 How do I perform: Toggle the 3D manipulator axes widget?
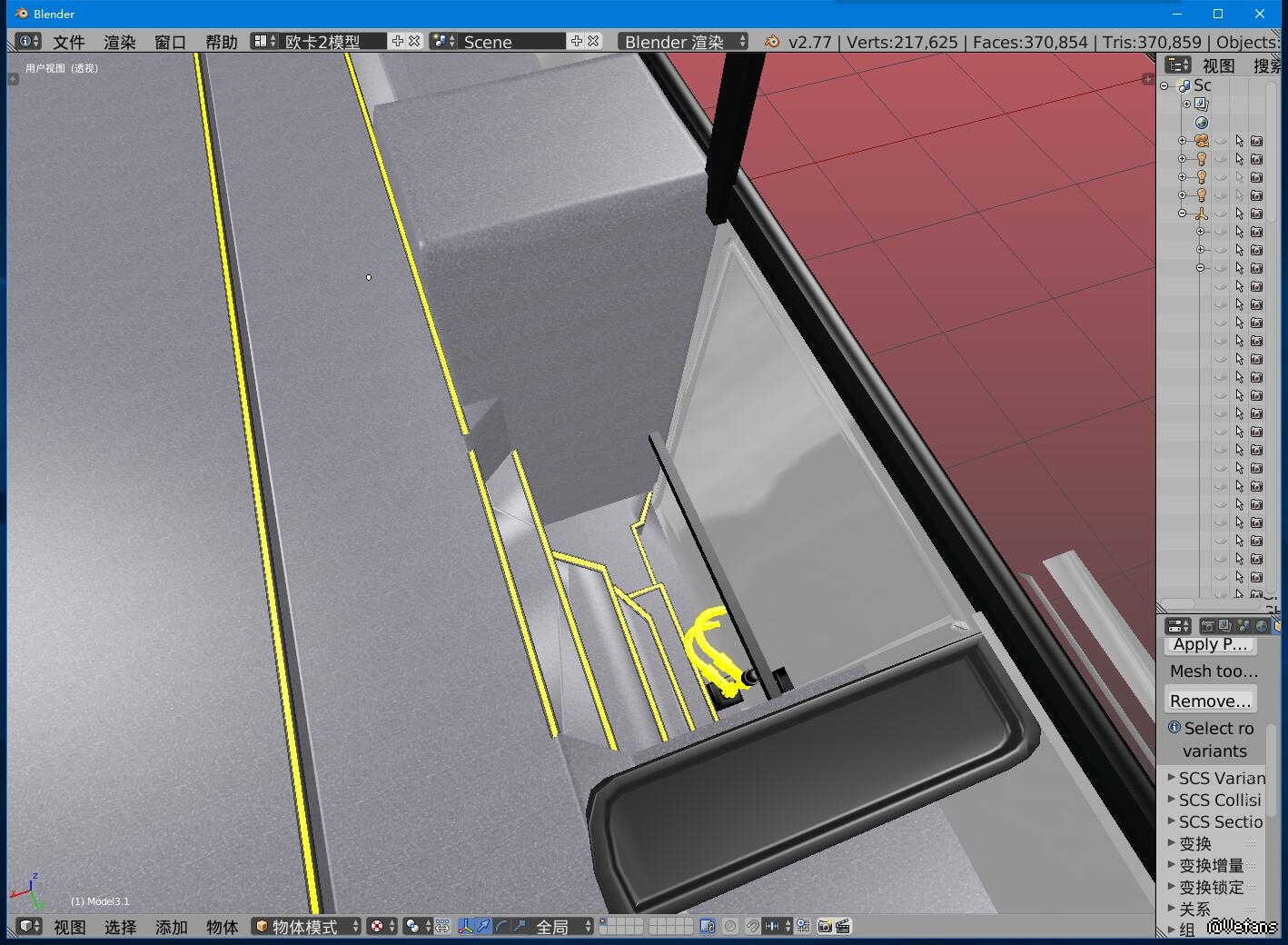465,926
